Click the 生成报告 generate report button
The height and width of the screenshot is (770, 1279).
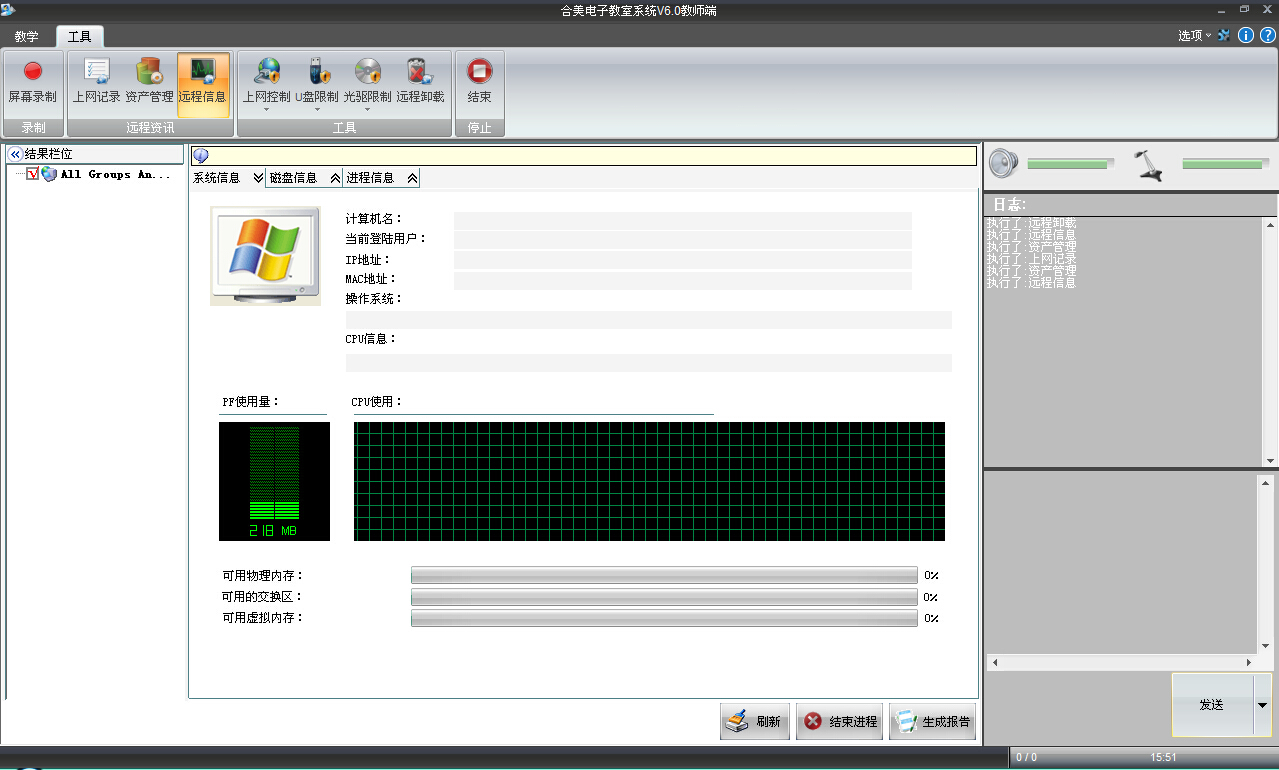pyautogui.click(x=932, y=721)
